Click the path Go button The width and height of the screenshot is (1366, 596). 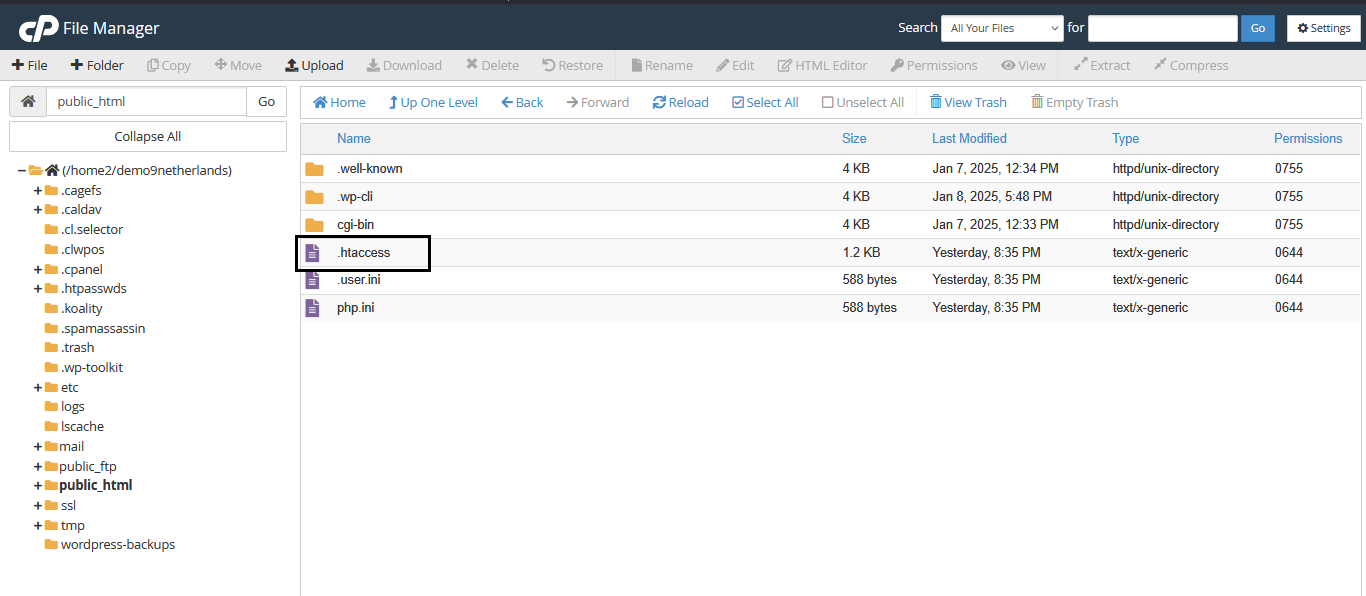point(266,101)
